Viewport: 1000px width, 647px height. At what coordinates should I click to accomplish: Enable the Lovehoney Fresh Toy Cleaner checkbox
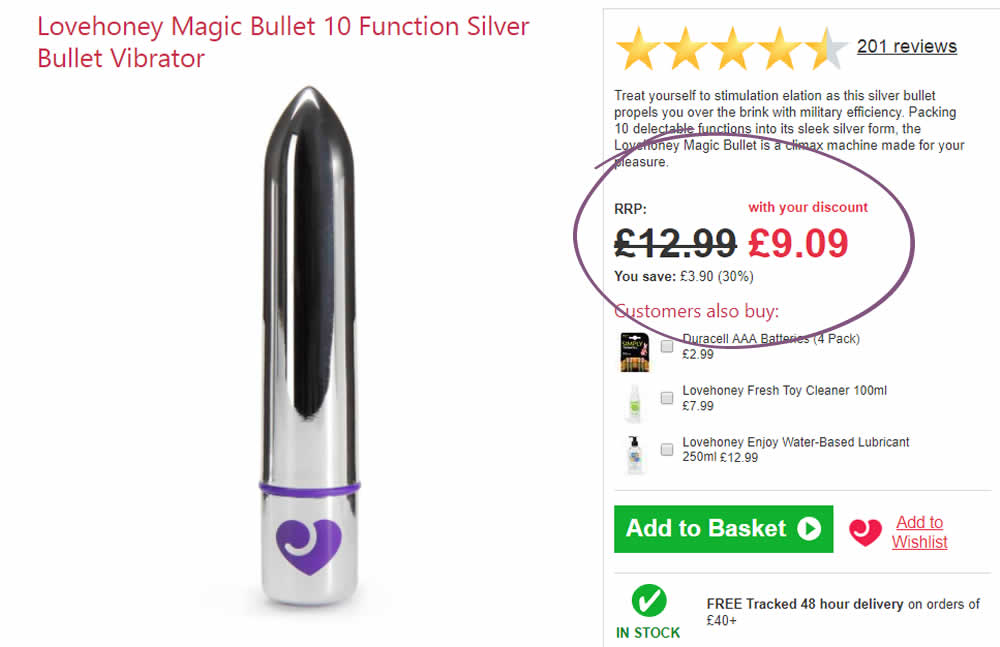(x=667, y=398)
